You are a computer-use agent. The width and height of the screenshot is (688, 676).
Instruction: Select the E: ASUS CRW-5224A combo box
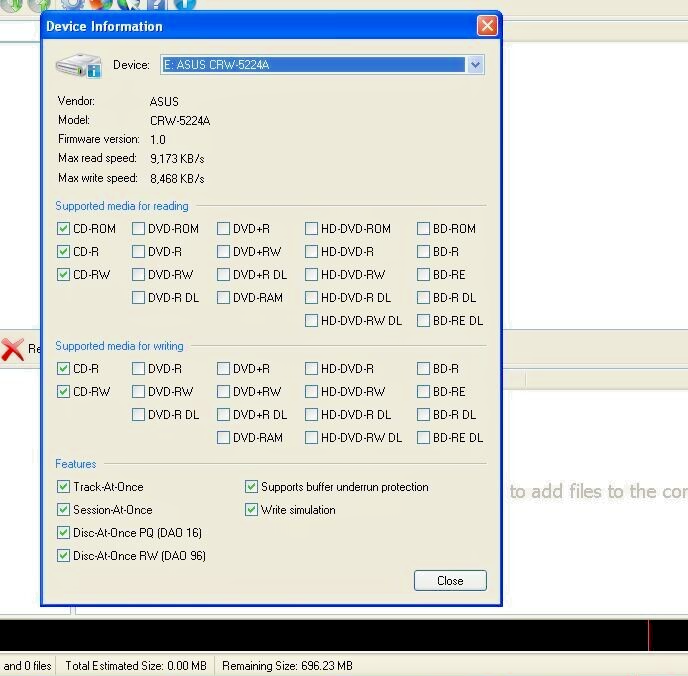pyautogui.click(x=322, y=65)
